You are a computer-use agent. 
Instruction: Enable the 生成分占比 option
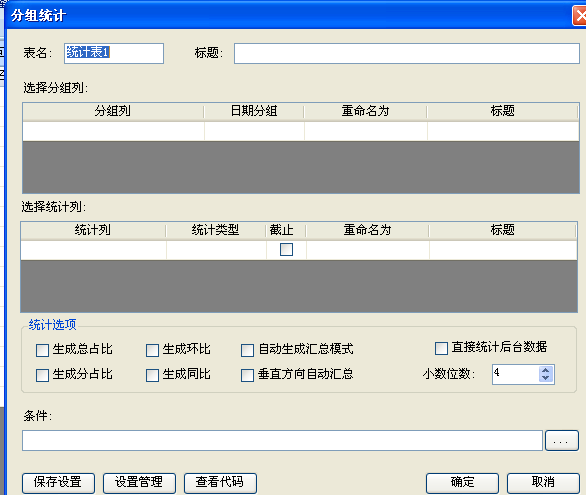(42, 375)
